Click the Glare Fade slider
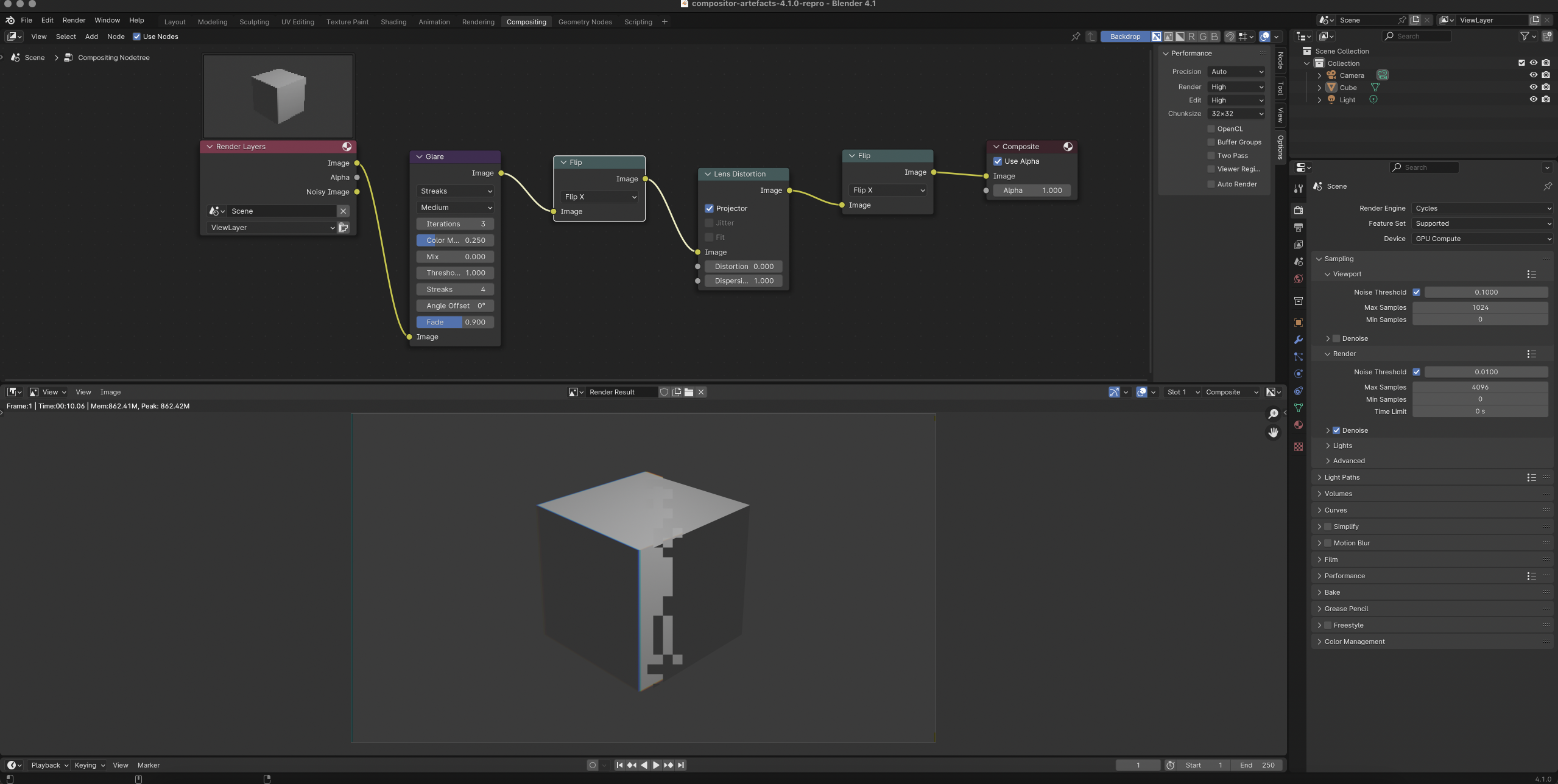The image size is (1558, 784). [x=456, y=322]
